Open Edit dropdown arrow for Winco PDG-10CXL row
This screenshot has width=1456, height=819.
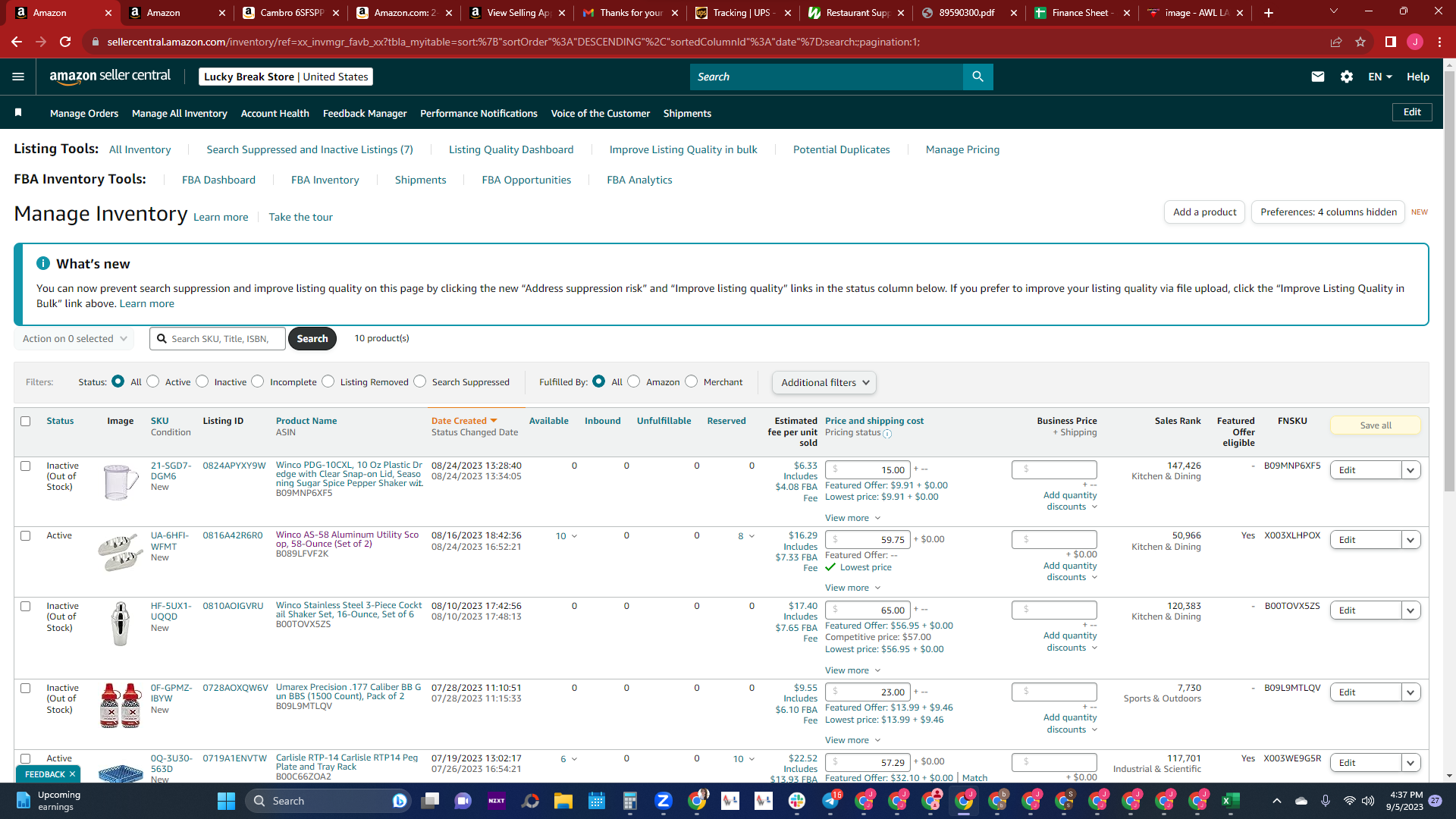coord(1410,470)
